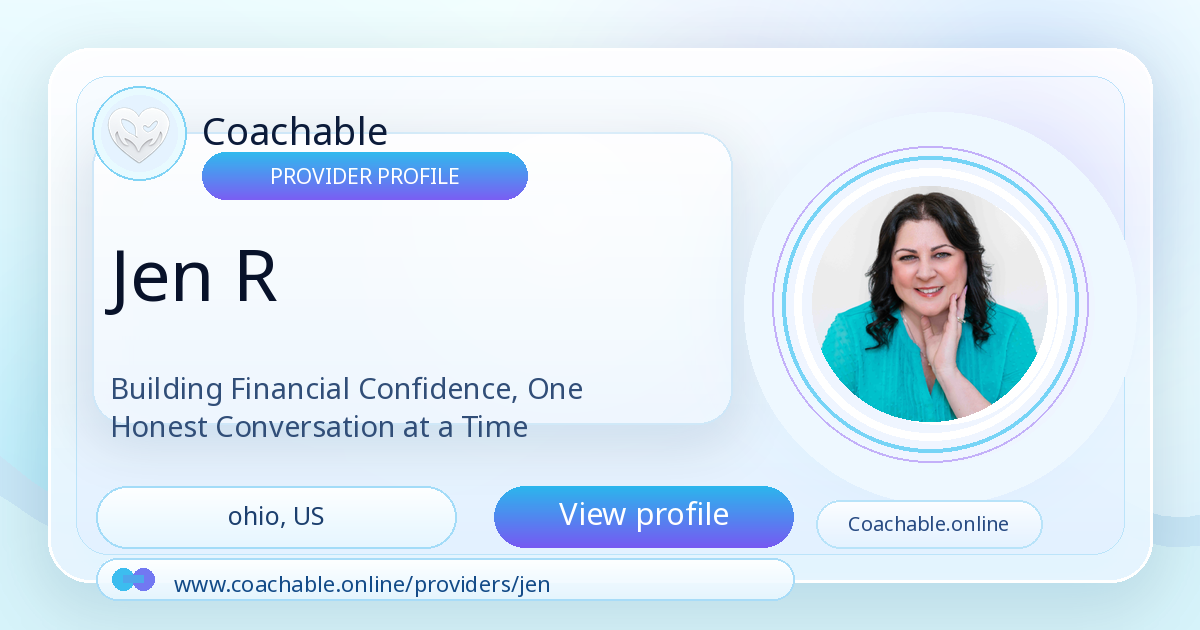Follow the www.coachable.online/providers/jen URL
Viewport: 1200px width, 630px height.
point(362,584)
